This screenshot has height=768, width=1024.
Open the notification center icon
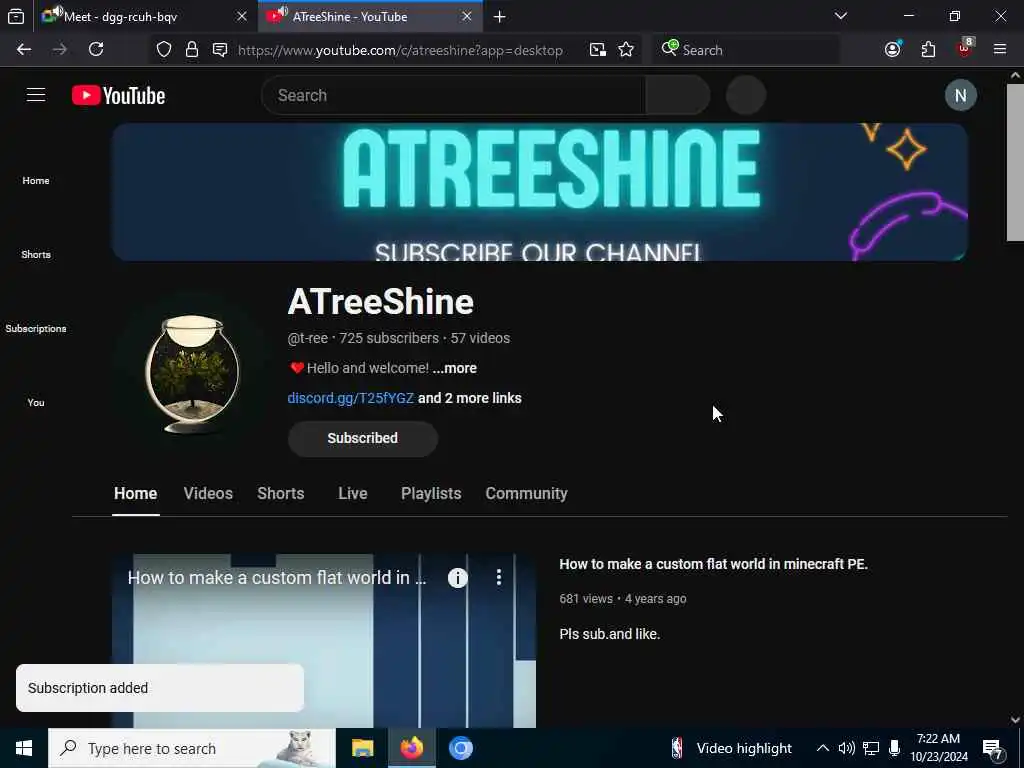coord(993,750)
